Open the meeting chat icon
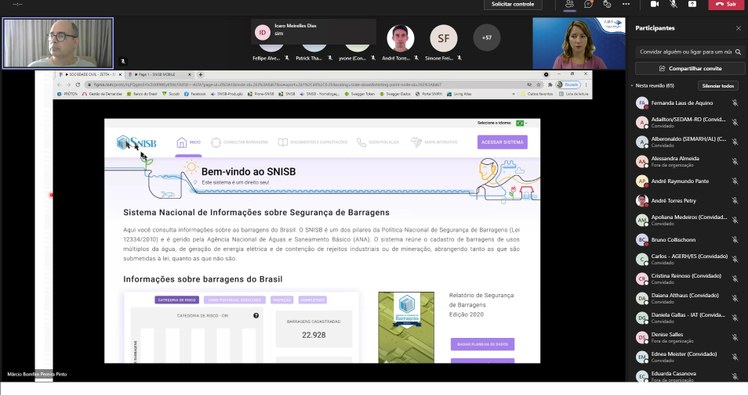748x395 pixels. pyautogui.click(x=588, y=4)
